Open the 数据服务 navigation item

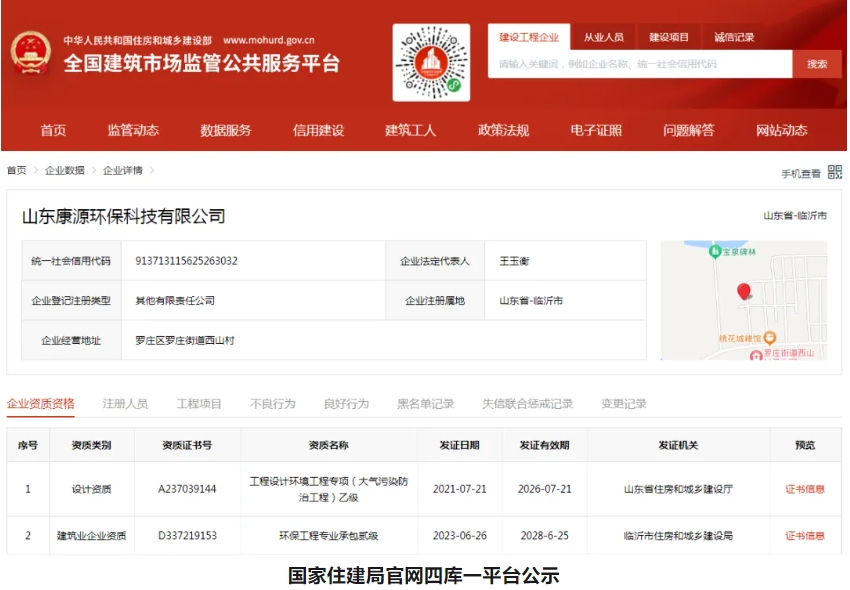coord(226,130)
